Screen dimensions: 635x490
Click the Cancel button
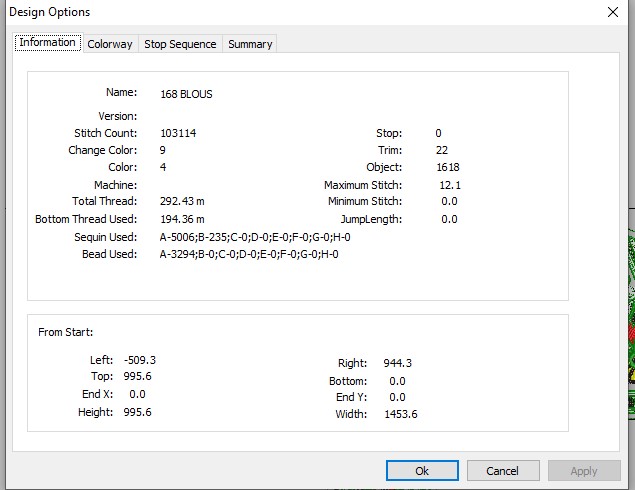click(x=503, y=471)
